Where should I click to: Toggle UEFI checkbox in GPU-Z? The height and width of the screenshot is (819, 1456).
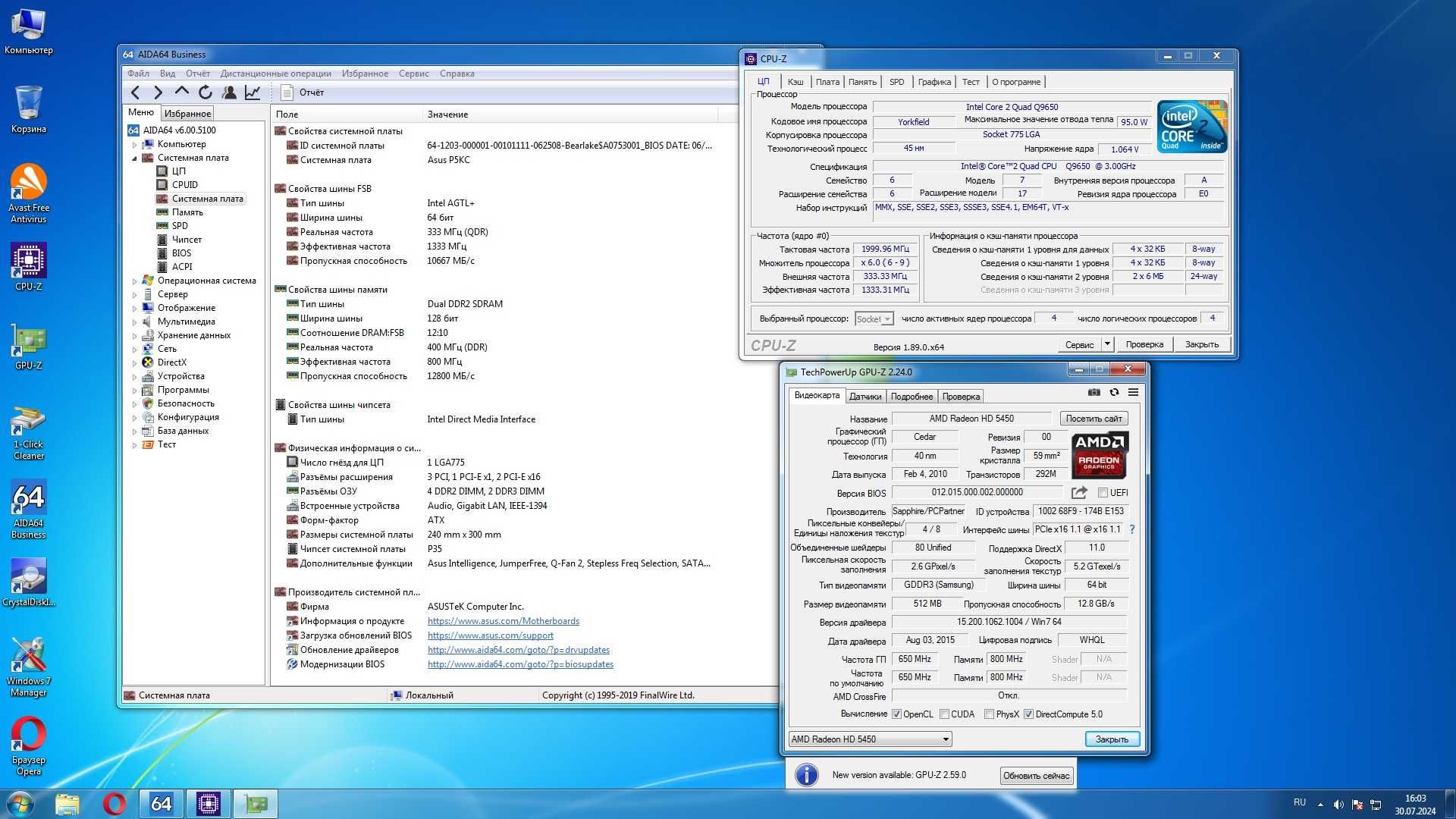coord(1103,493)
